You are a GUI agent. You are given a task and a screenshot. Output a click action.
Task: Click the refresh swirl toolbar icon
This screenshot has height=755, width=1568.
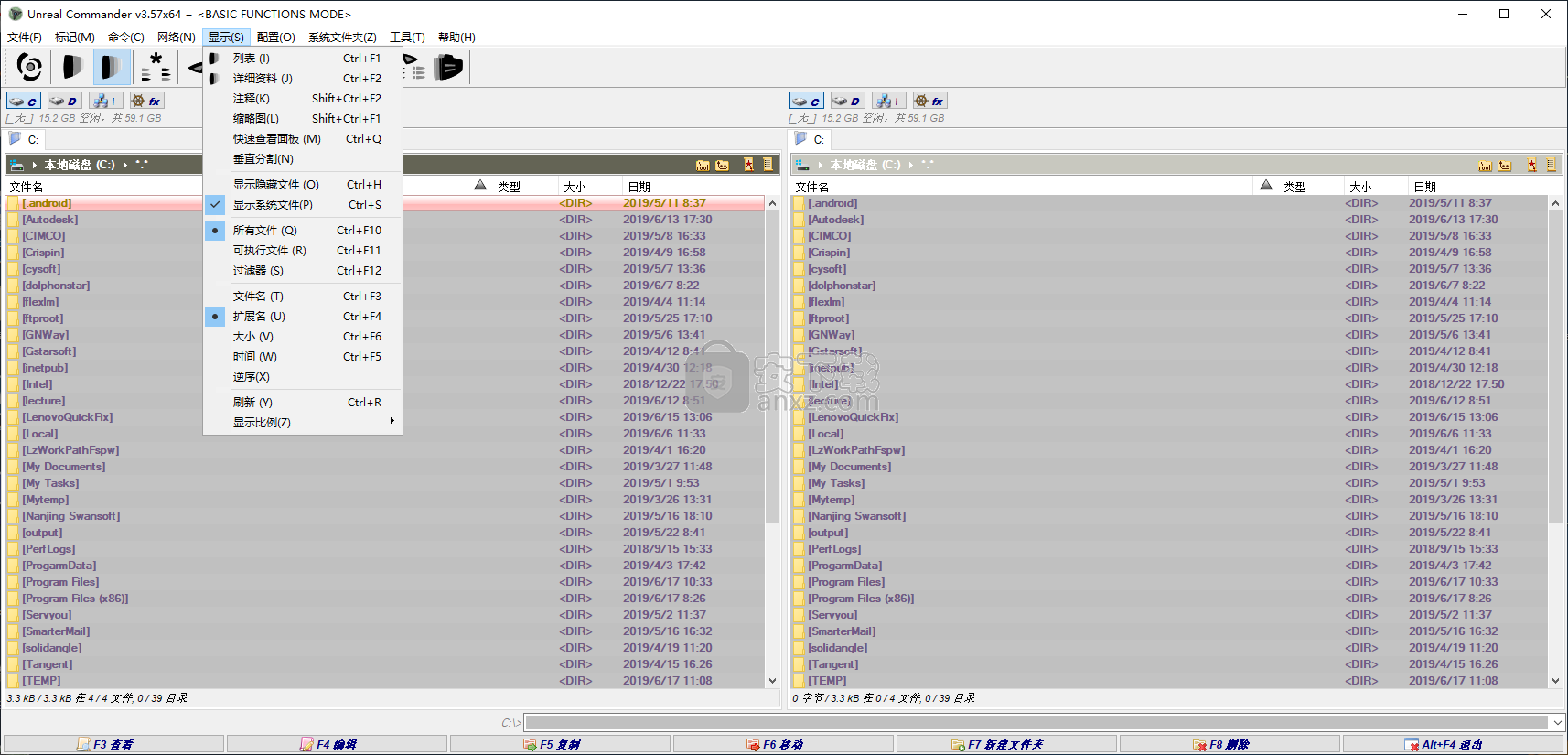click(29, 67)
